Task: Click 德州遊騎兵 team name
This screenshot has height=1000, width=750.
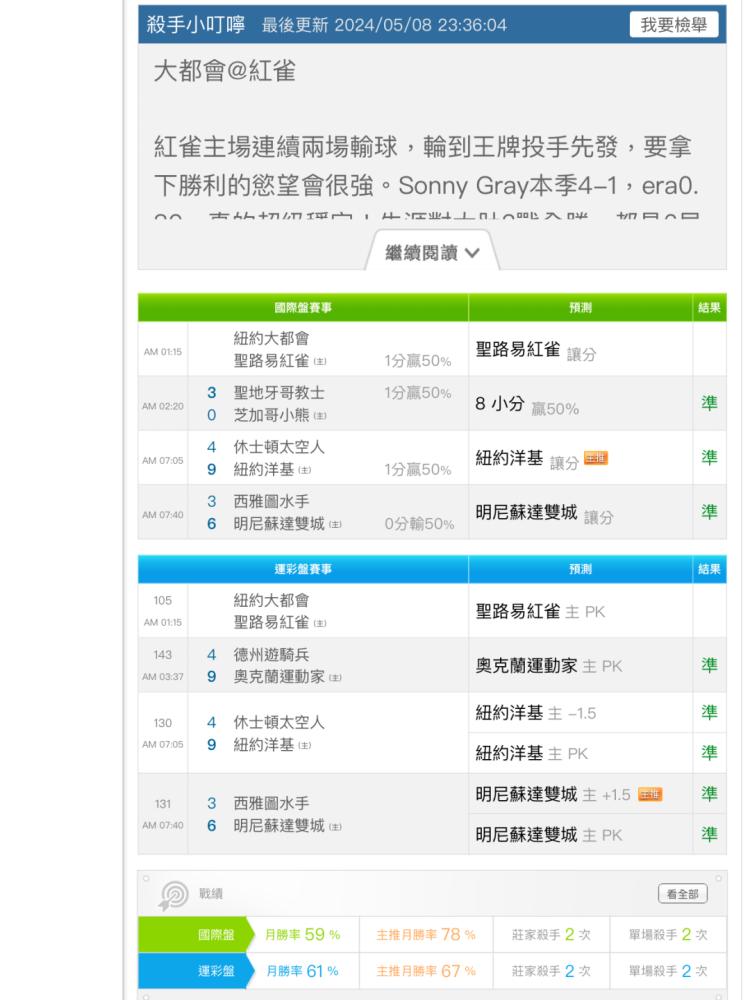Action: click(271, 654)
